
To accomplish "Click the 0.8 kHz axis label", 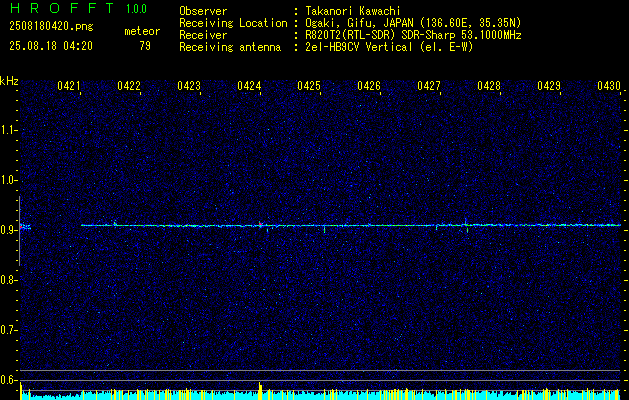I will tap(8, 280).
